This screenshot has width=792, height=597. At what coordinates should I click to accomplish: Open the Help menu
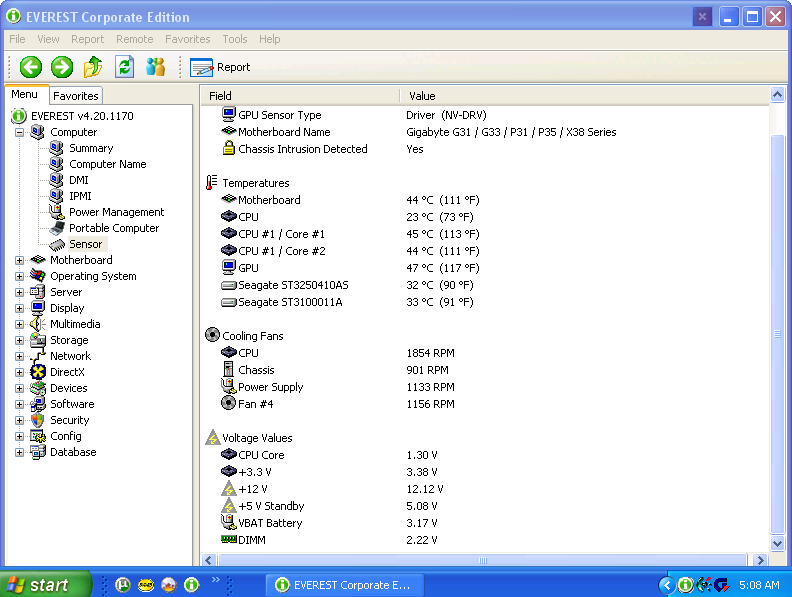270,39
